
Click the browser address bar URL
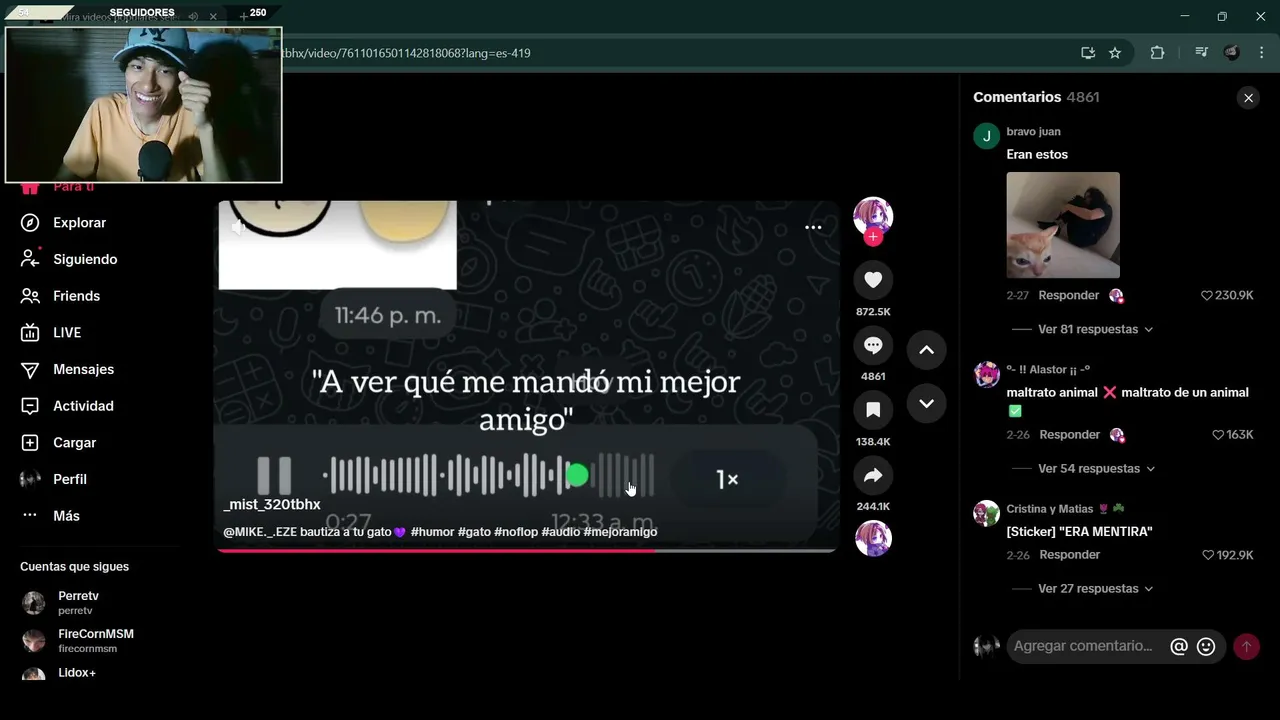click(x=407, y=53)
